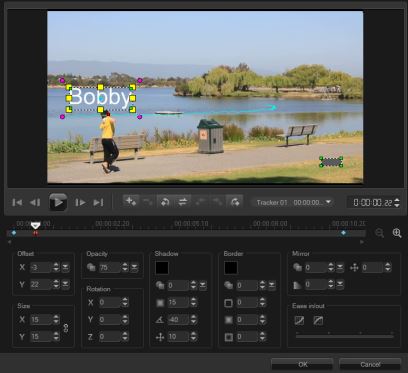Open the Opacity slider dropdown
Viewport: 408px width, 373px height.
(134, 267)
